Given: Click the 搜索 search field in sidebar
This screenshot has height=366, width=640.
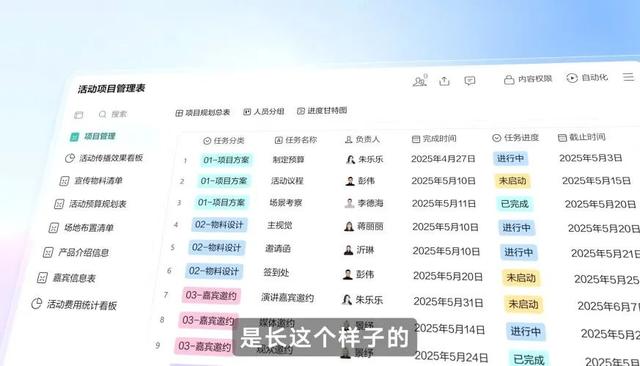Looking at the screenshot, I should pos(113,114).
